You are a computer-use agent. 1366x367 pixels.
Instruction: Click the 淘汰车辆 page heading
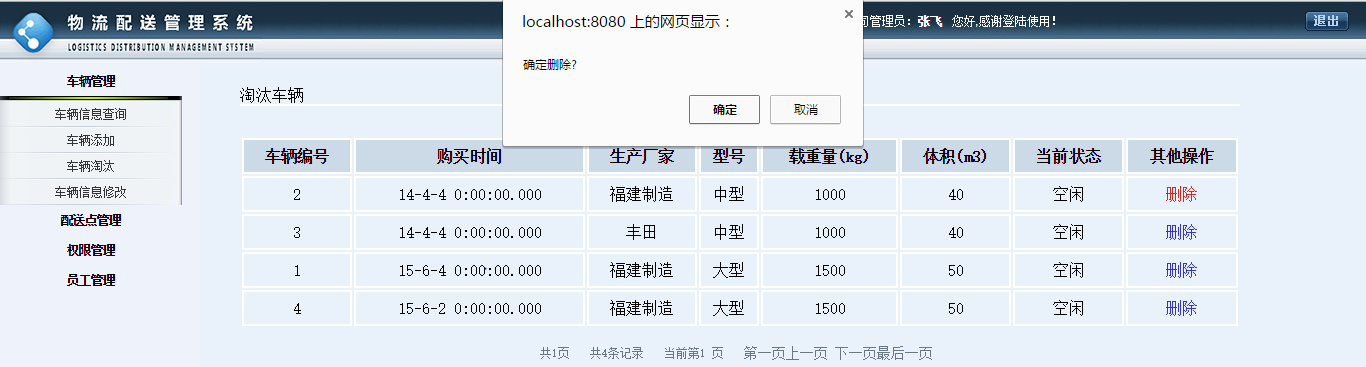(271, 95)
